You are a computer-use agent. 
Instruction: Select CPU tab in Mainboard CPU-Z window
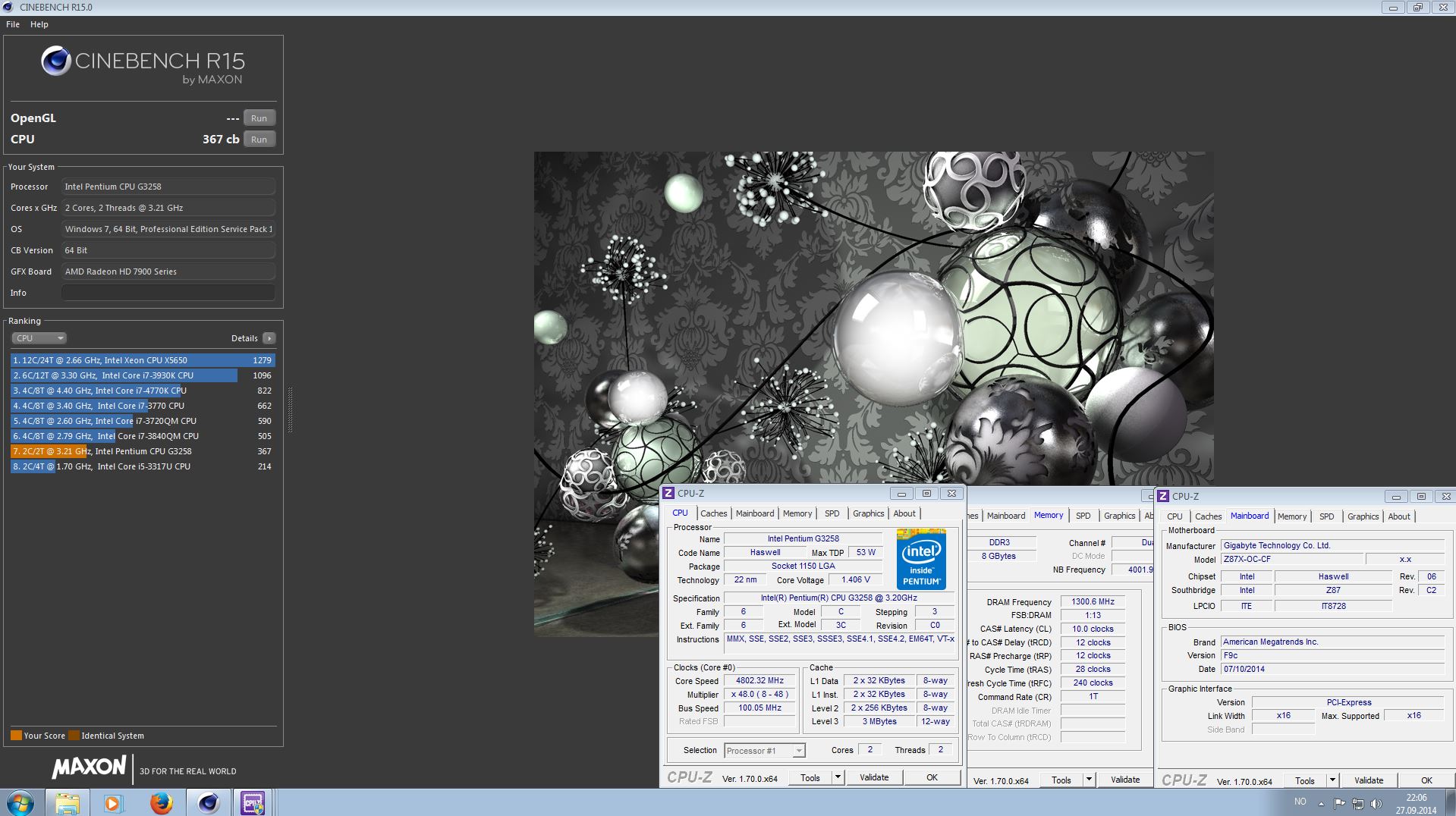[1175, 516]
